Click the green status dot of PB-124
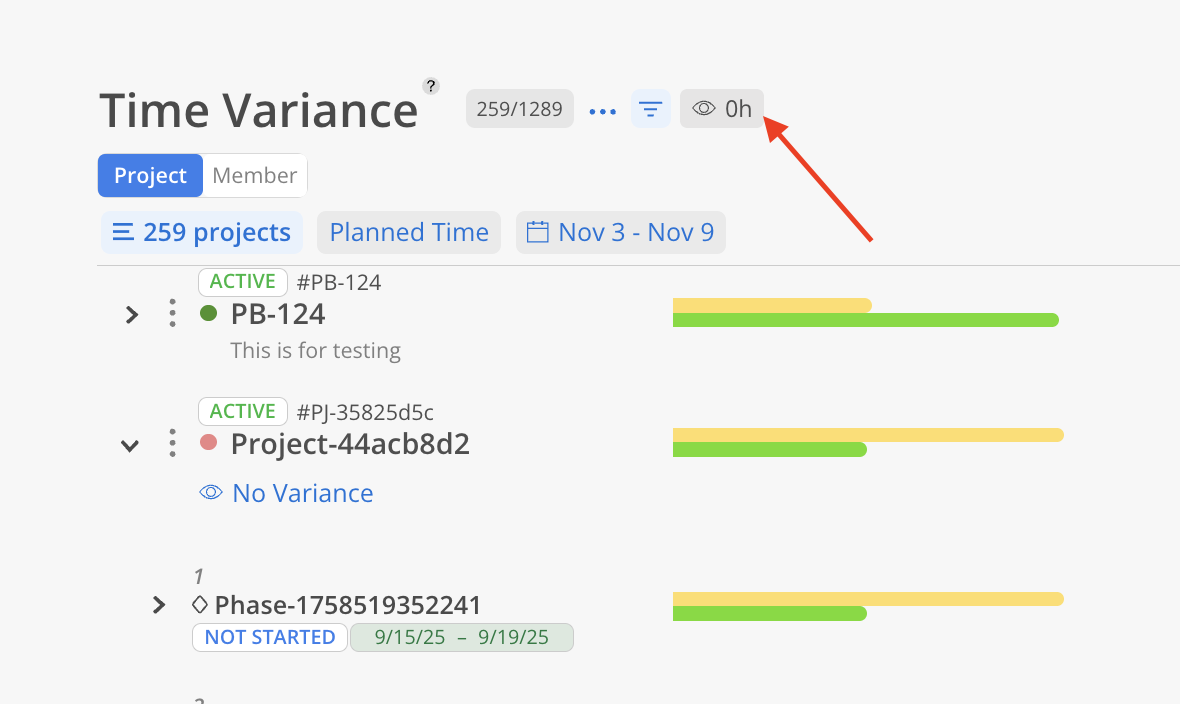This screenshot has width=1180, height=704. (x=209, y=313)
